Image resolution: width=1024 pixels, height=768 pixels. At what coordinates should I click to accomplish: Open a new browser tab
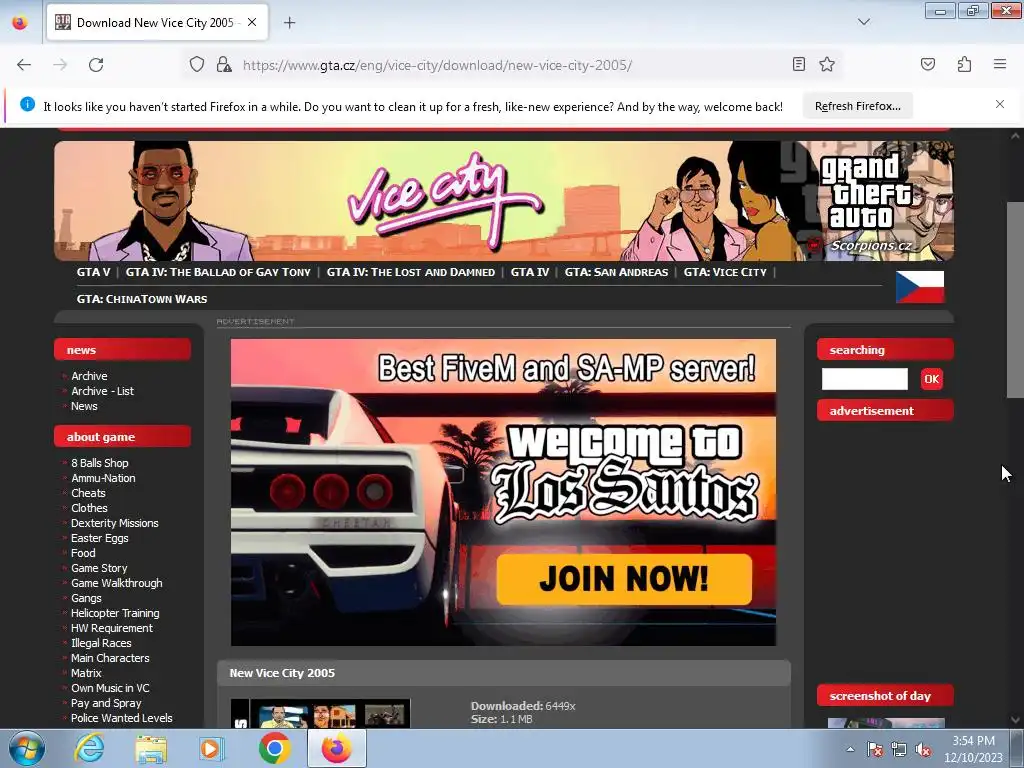[x=289, y=23]
